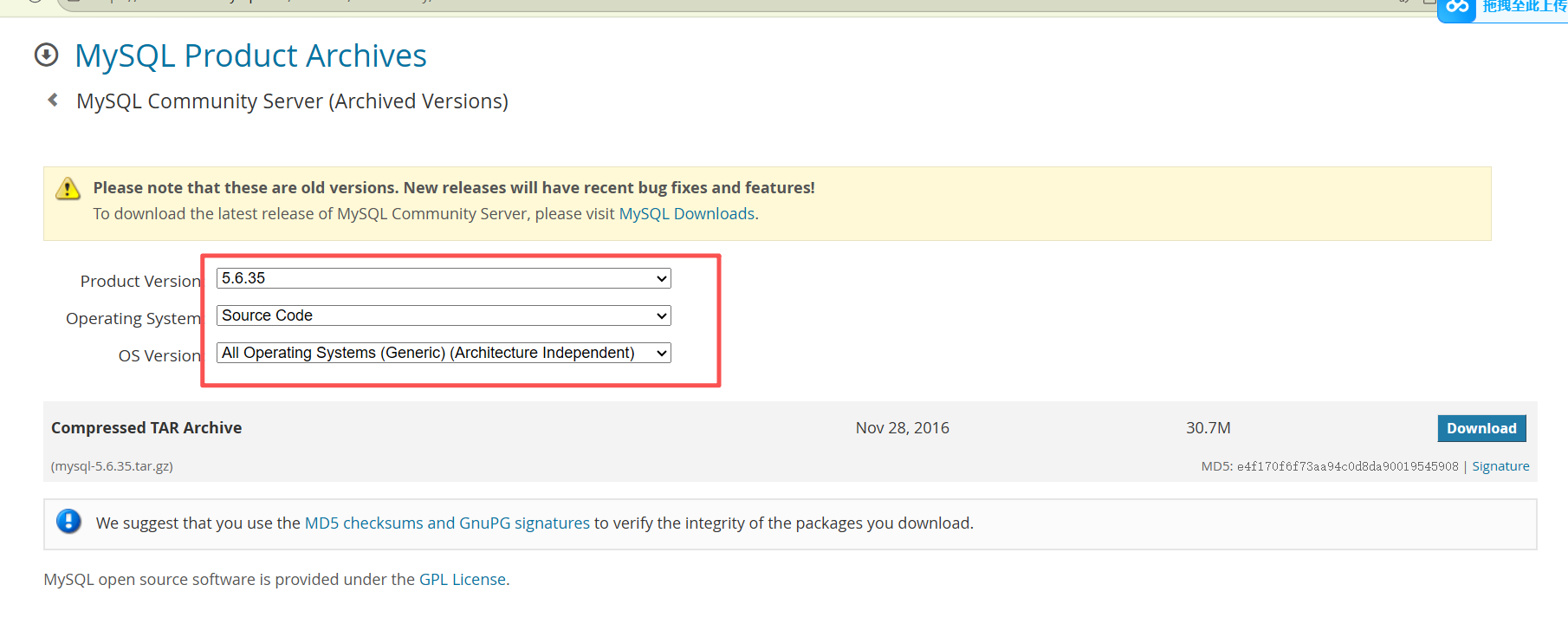Open the Product Version dropdown showing 5.6.35
This screenshot has height=637, width=1568.
point(444,278)
